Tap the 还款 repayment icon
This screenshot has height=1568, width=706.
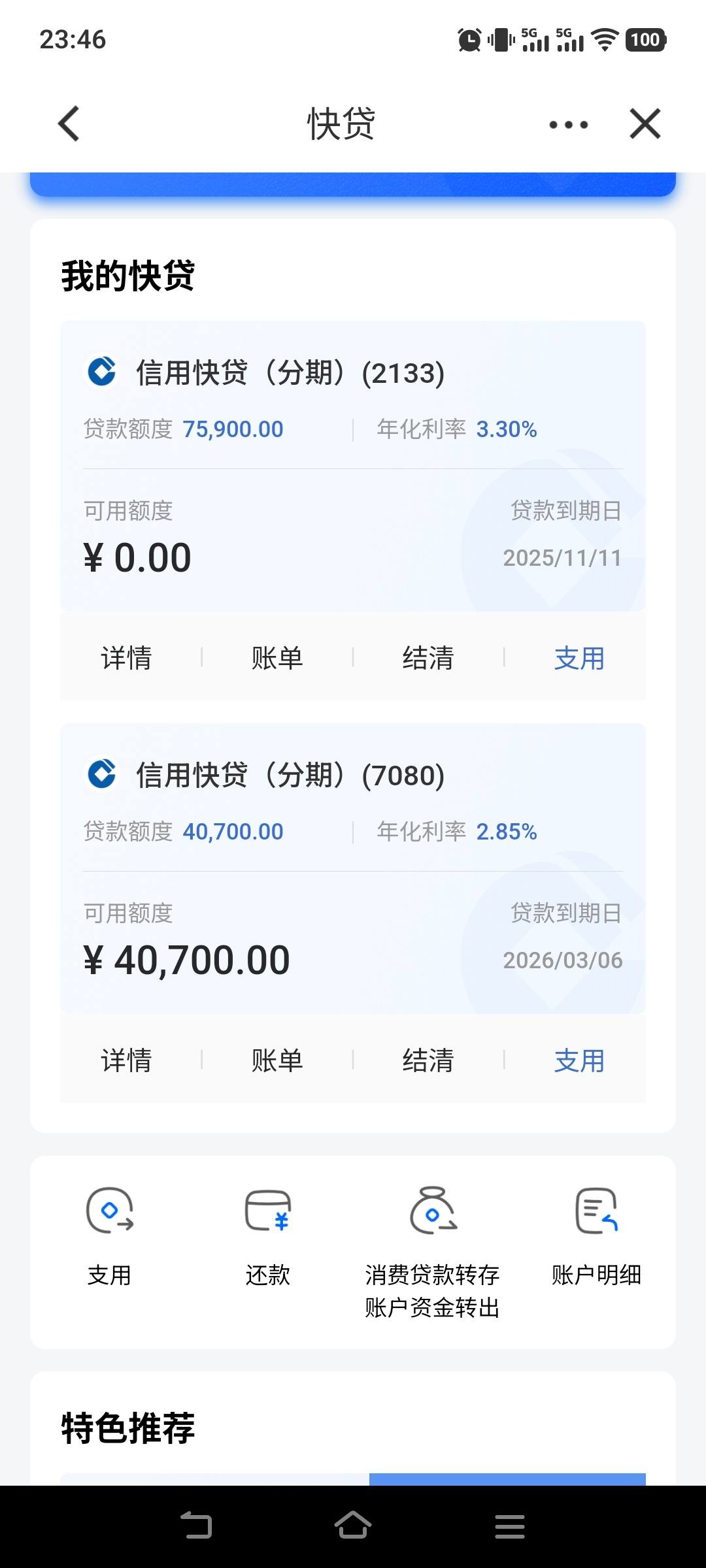click(x=268, y=1210)
